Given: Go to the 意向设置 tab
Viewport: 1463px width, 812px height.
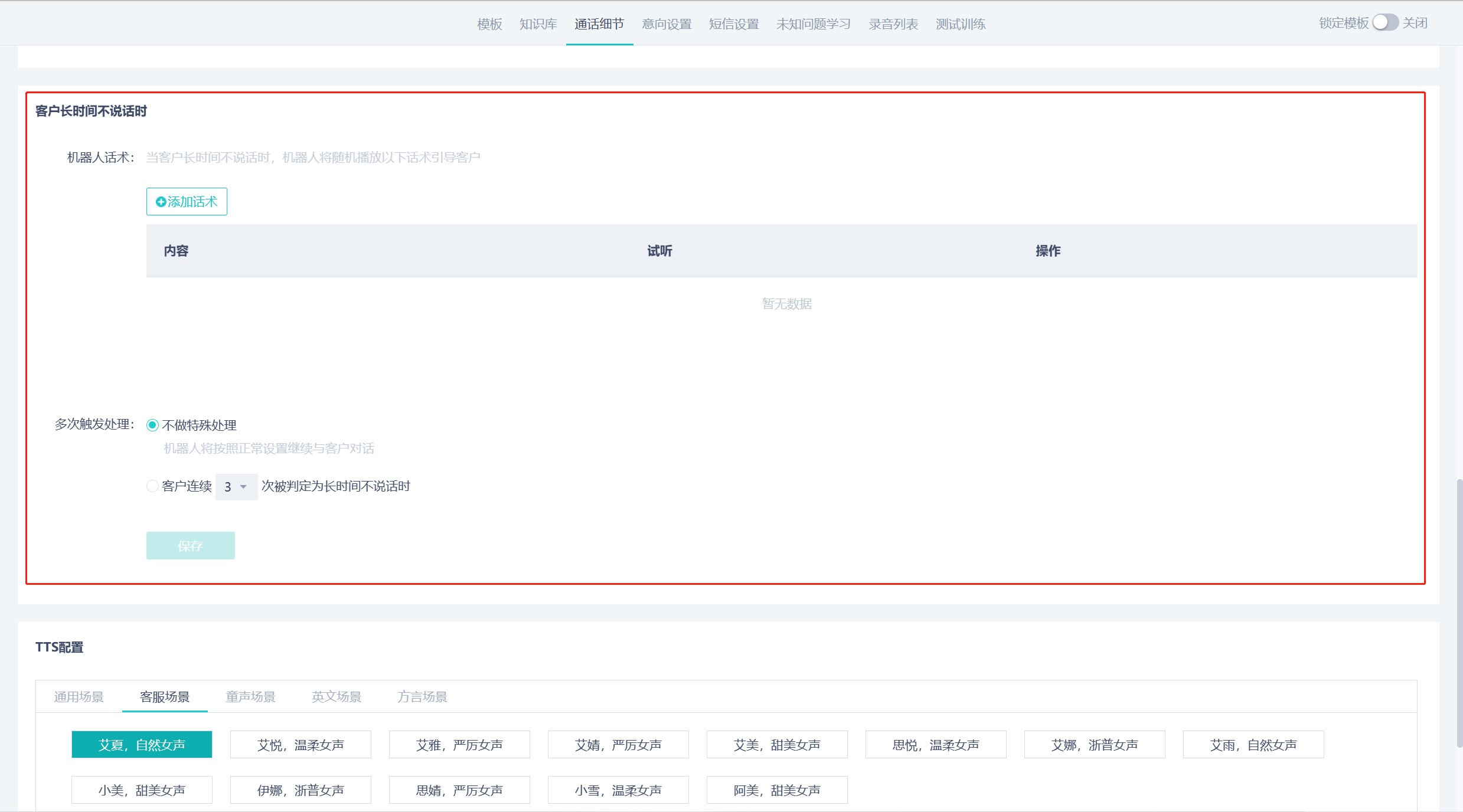Looking at the screenshot, I should tap(667, 24).
